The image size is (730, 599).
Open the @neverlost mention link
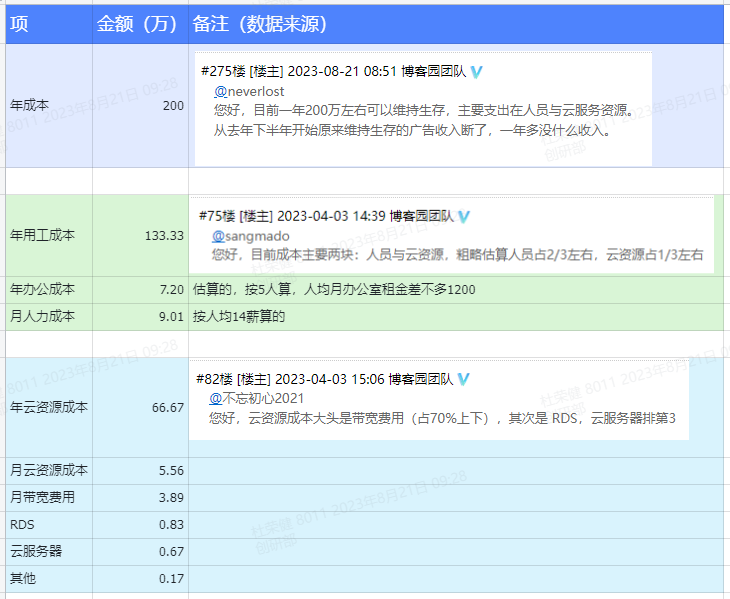(249, 91)
